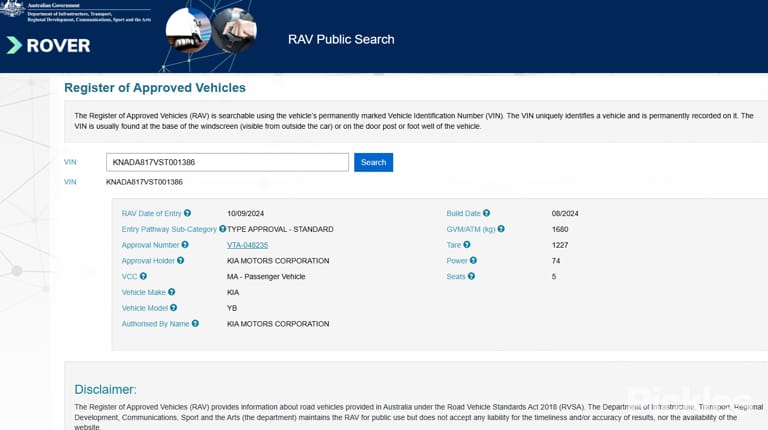Select the VIN result KNADA817VST001386 text

click(x=144, y=182)
